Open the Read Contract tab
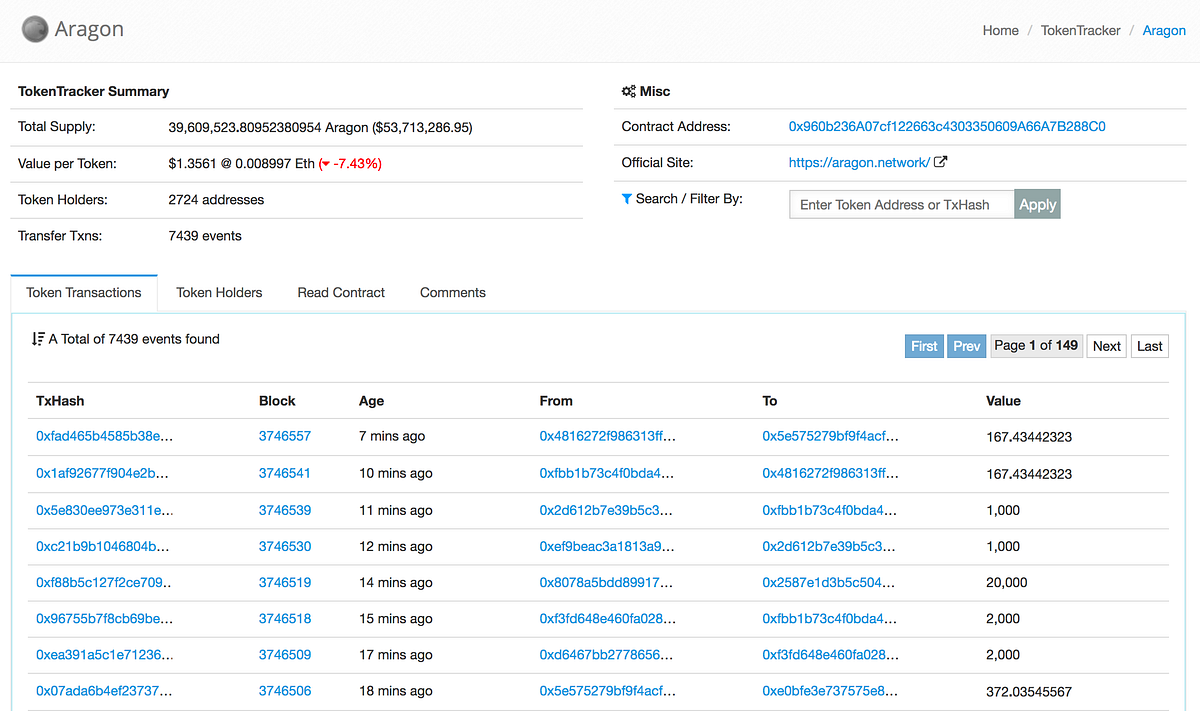The image size is (1200, 711). click(341, 293)
